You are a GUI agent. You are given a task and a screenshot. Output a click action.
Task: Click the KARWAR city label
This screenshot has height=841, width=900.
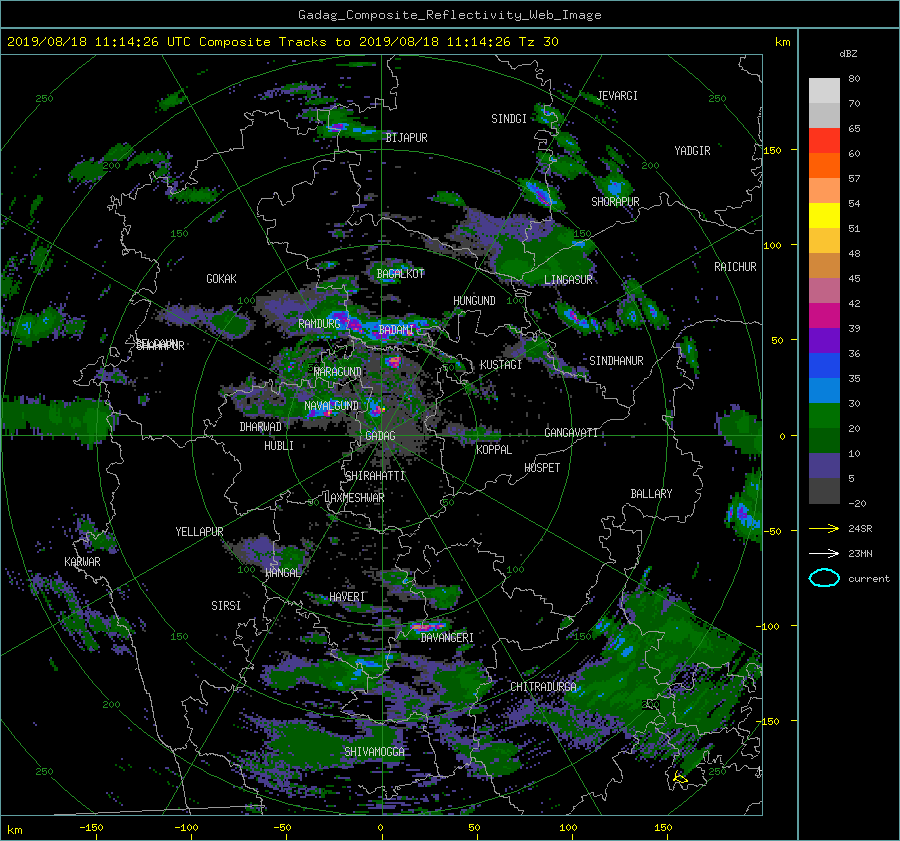point(82,562)
